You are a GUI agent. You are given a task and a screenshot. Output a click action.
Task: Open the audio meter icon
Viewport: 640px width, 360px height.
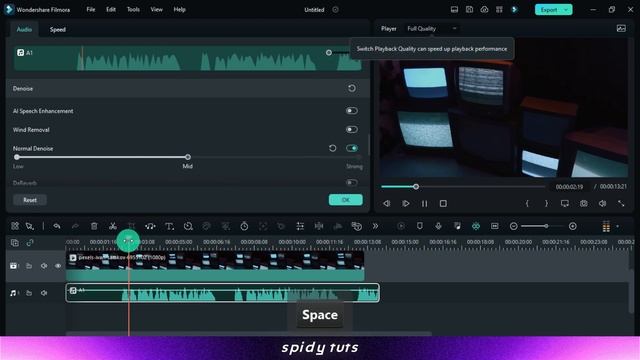pos(606,226)
